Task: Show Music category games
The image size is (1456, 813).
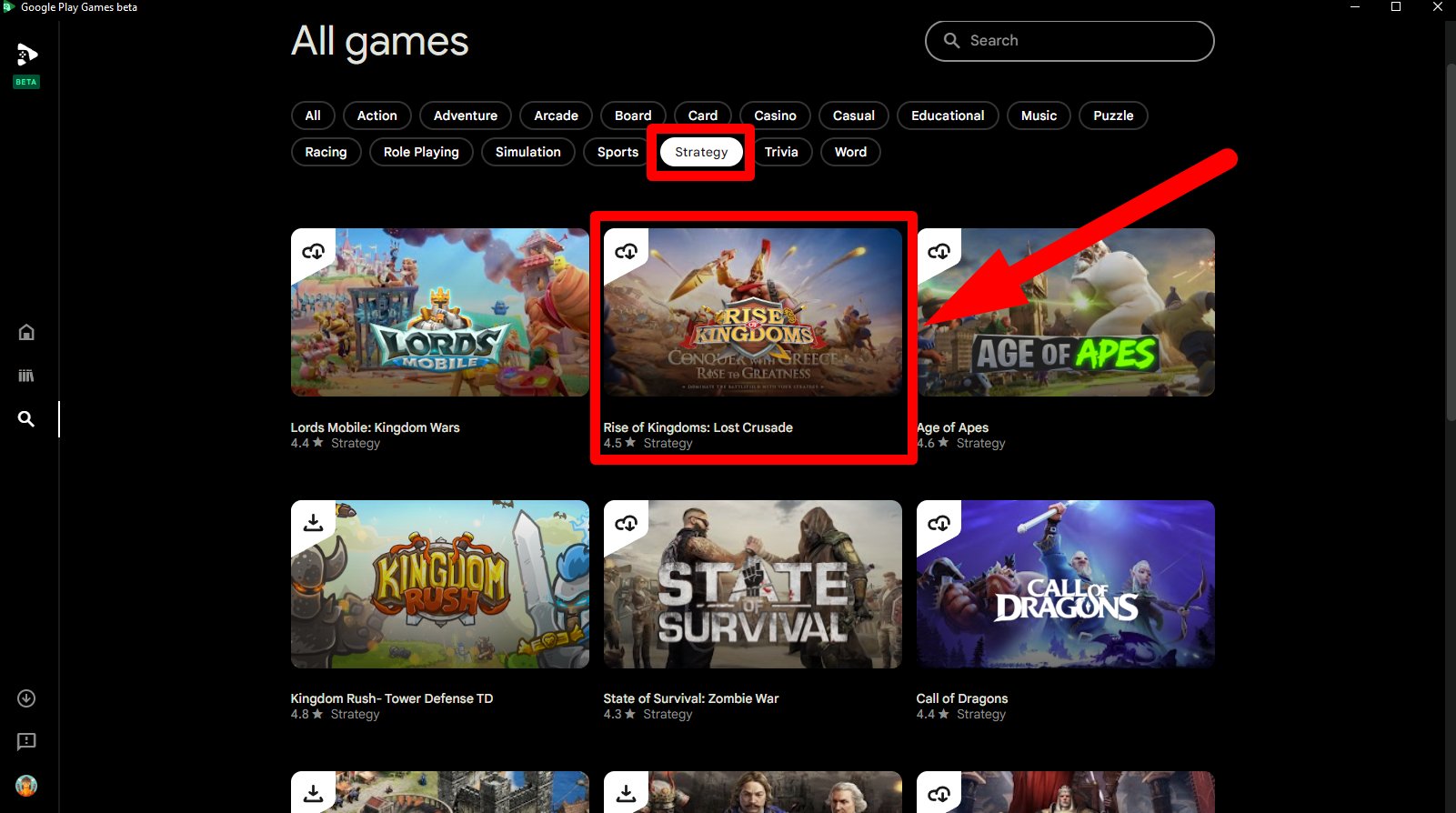Action: pyautogui.click(x=1039, y=115)
